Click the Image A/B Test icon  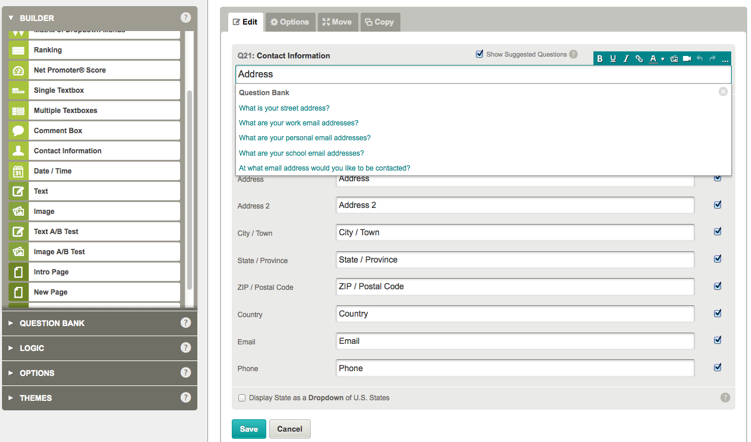pyautogui.click(x=18, y=252)
